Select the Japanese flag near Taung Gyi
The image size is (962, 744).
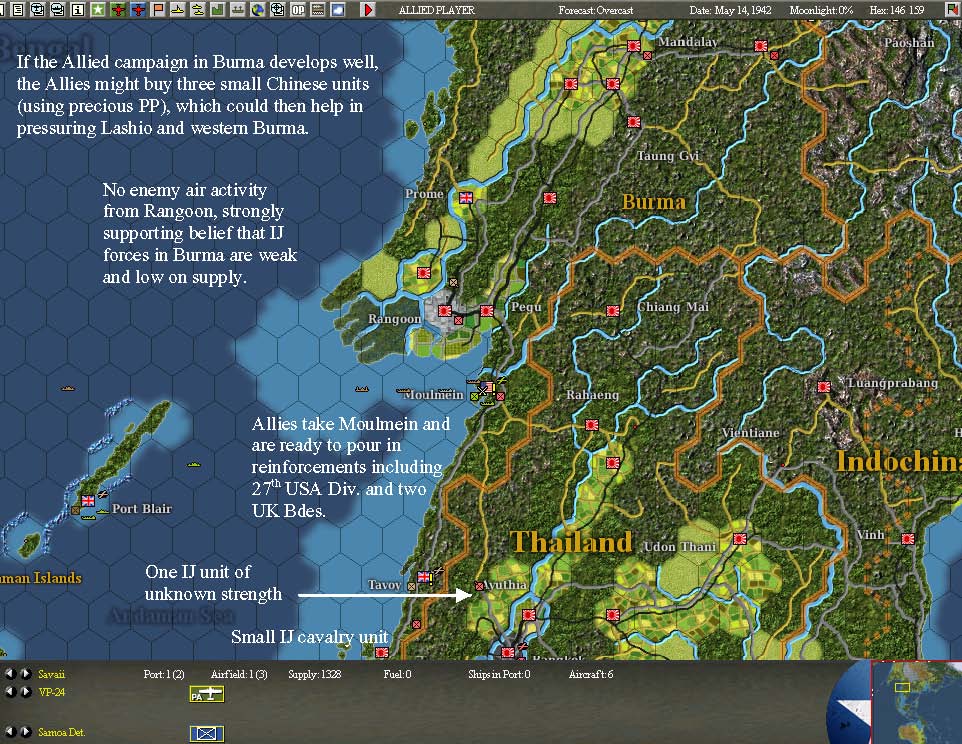tap(634, 122)
